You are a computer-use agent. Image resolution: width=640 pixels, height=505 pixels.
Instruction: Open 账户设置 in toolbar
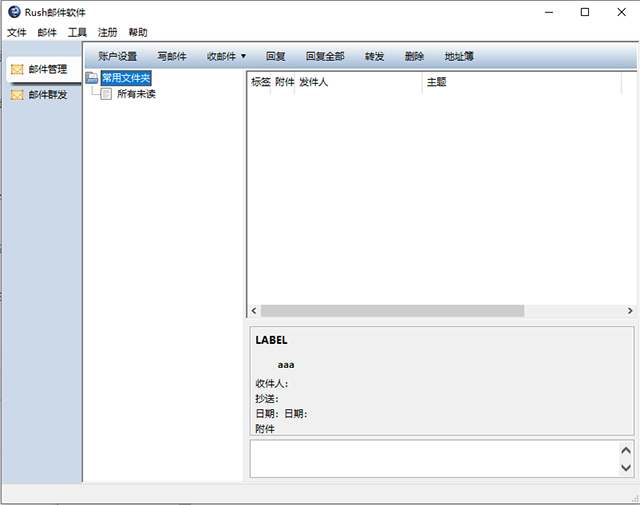click(118, 56)
